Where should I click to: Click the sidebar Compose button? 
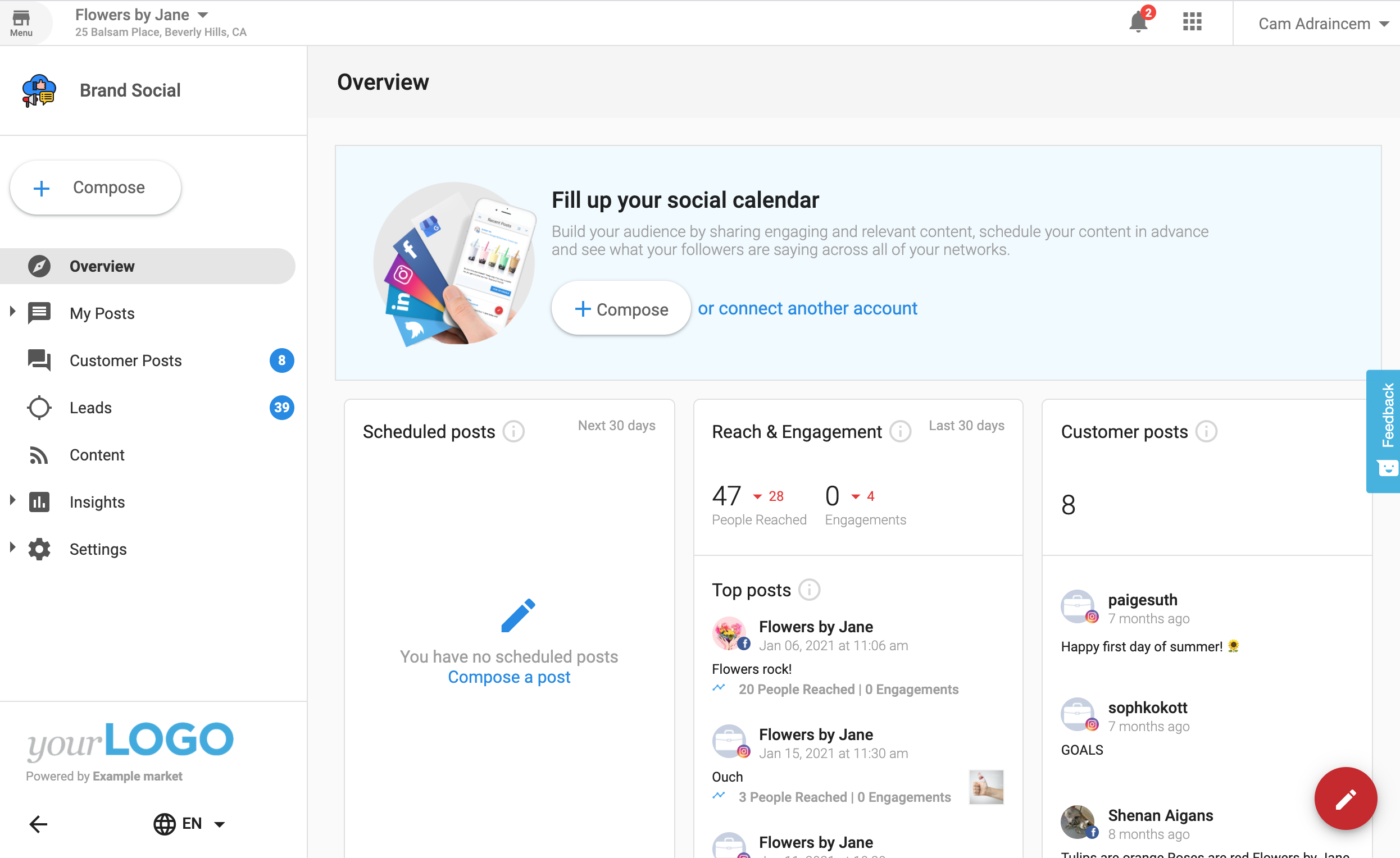(x=96, y=188)
